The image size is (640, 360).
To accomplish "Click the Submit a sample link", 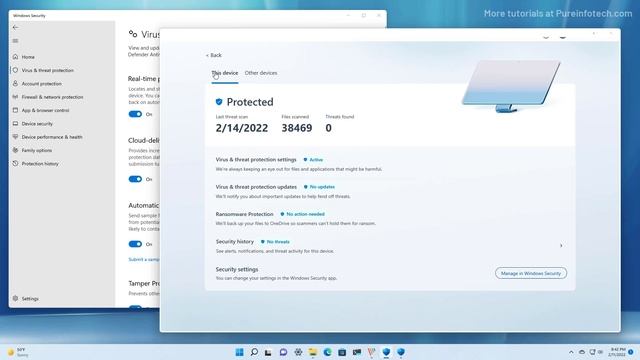I will [144, 260].
